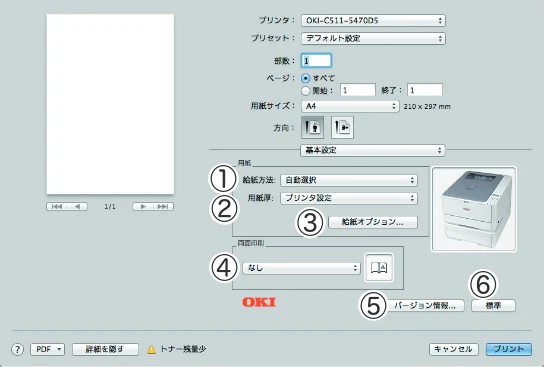Screen dimensions: 545x367
Task: Go to next page in preview
Action: point(143,206)
